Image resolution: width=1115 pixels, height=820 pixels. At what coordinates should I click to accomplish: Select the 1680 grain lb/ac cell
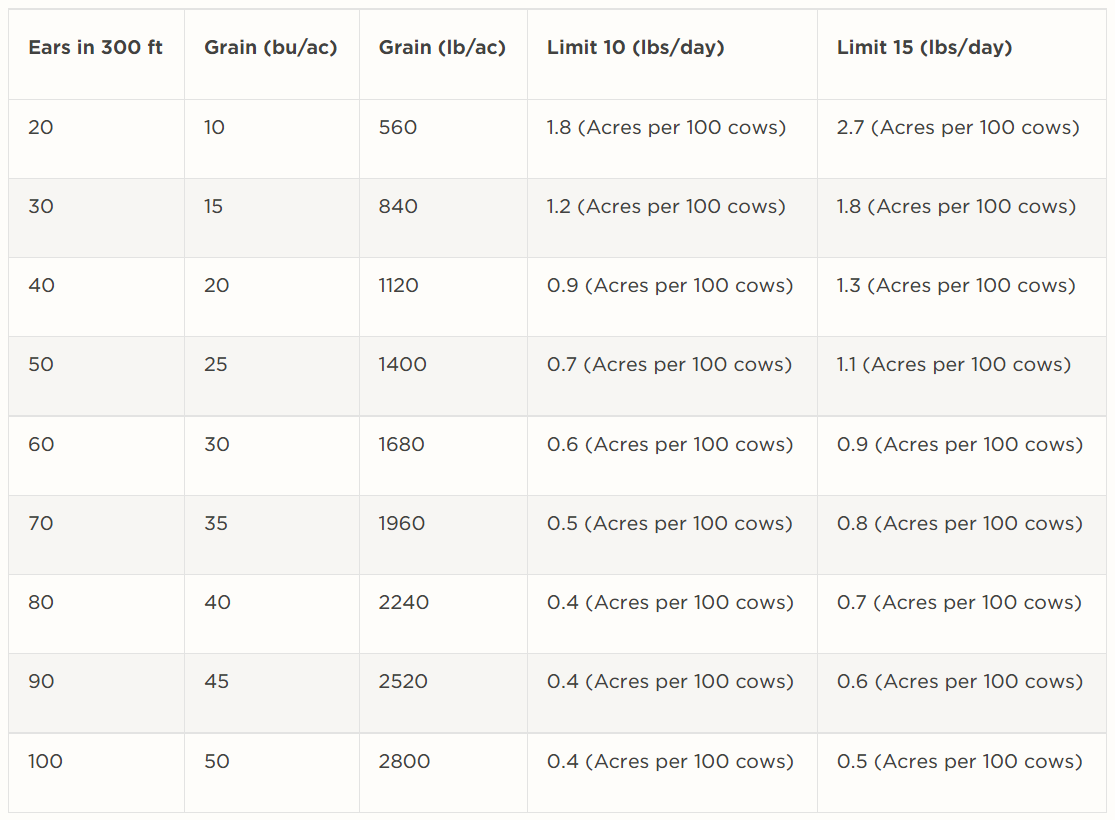coord(401,445)
